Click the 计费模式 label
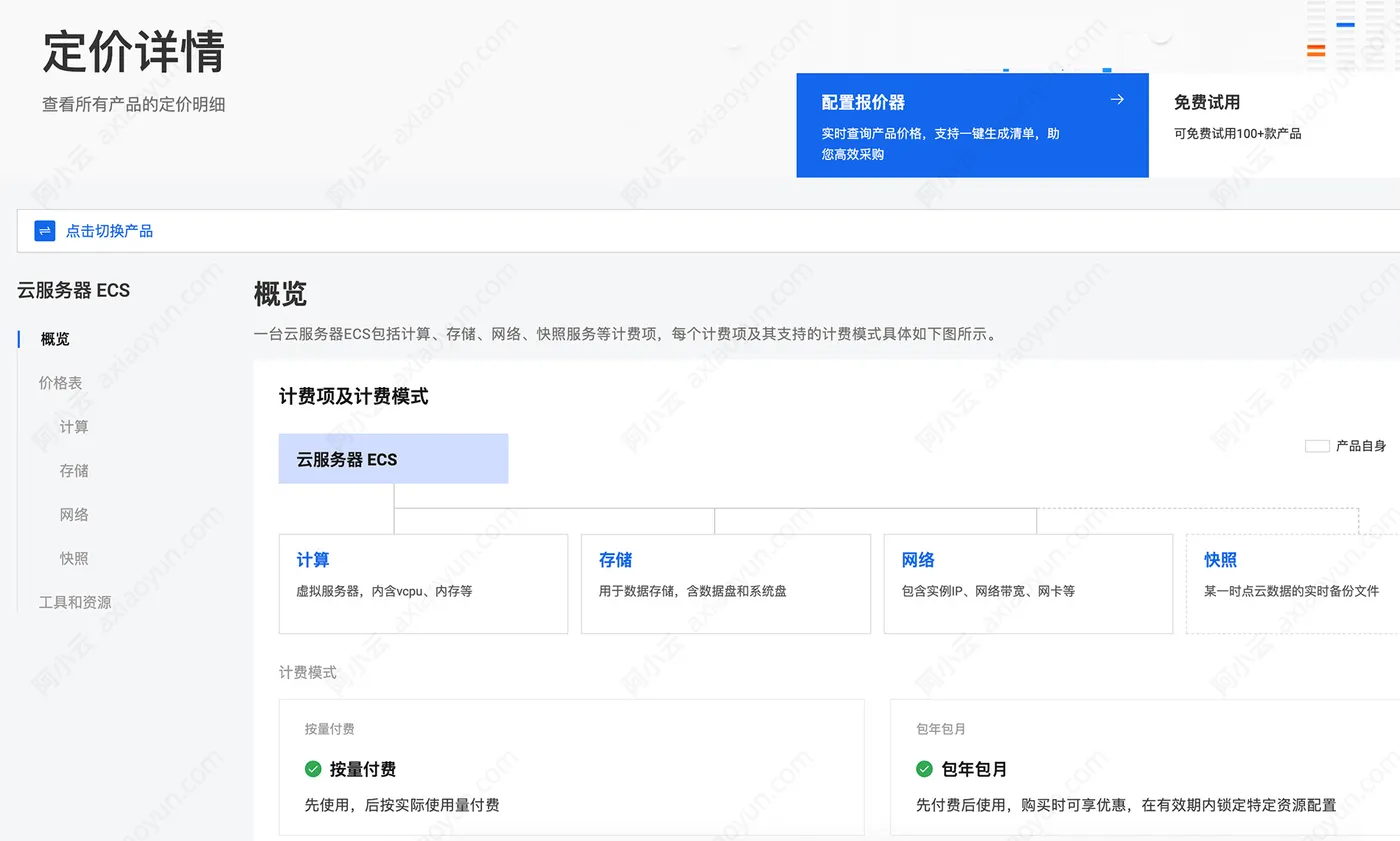The height and width of the screenshot is (841, 1400). 308,672
